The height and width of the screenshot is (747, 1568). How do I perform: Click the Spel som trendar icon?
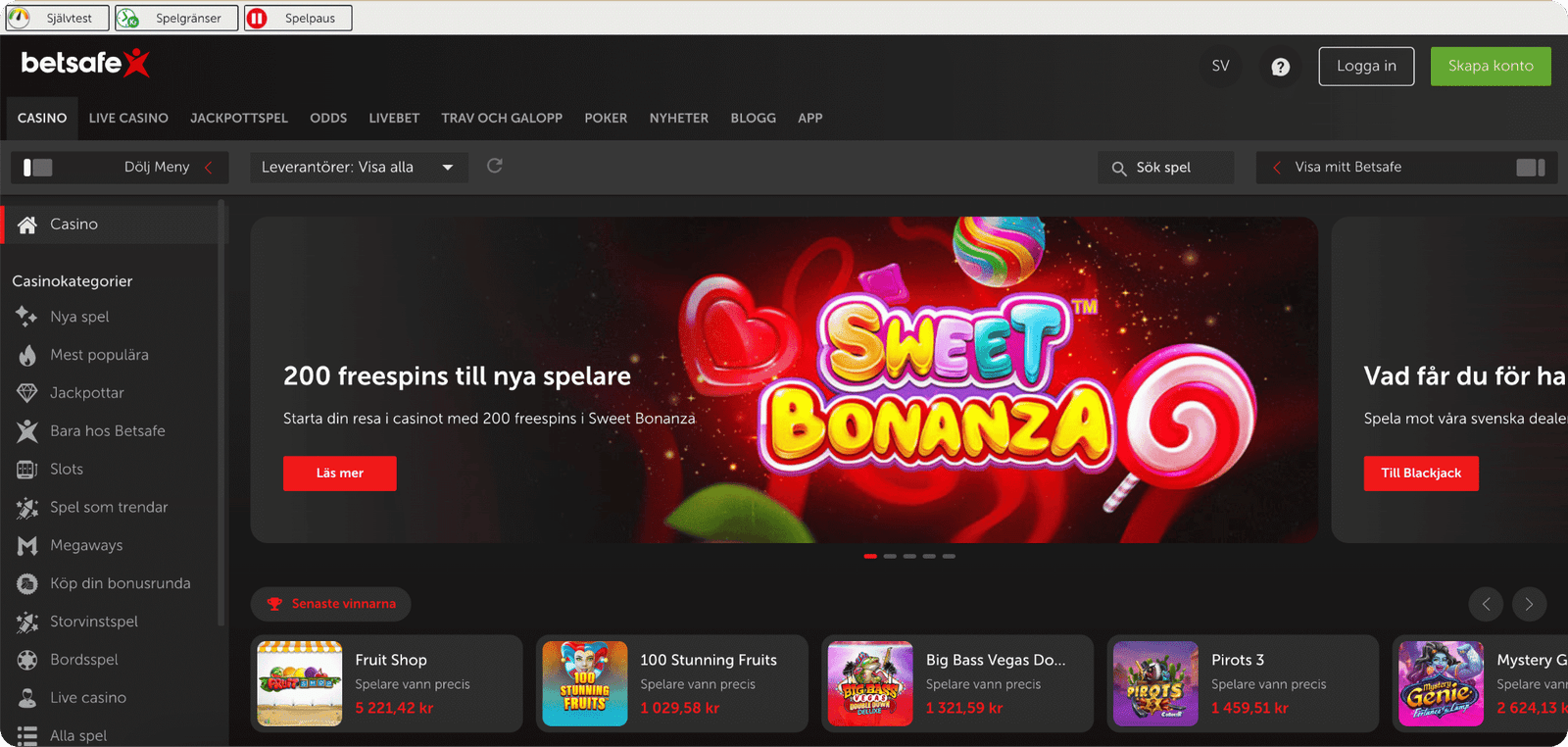27,508
